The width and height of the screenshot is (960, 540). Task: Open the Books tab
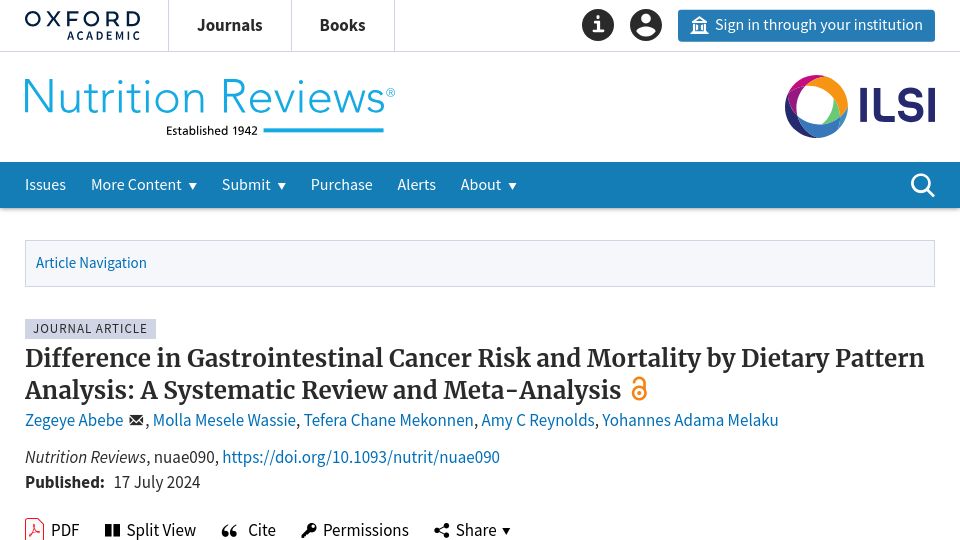click(342, 25)
